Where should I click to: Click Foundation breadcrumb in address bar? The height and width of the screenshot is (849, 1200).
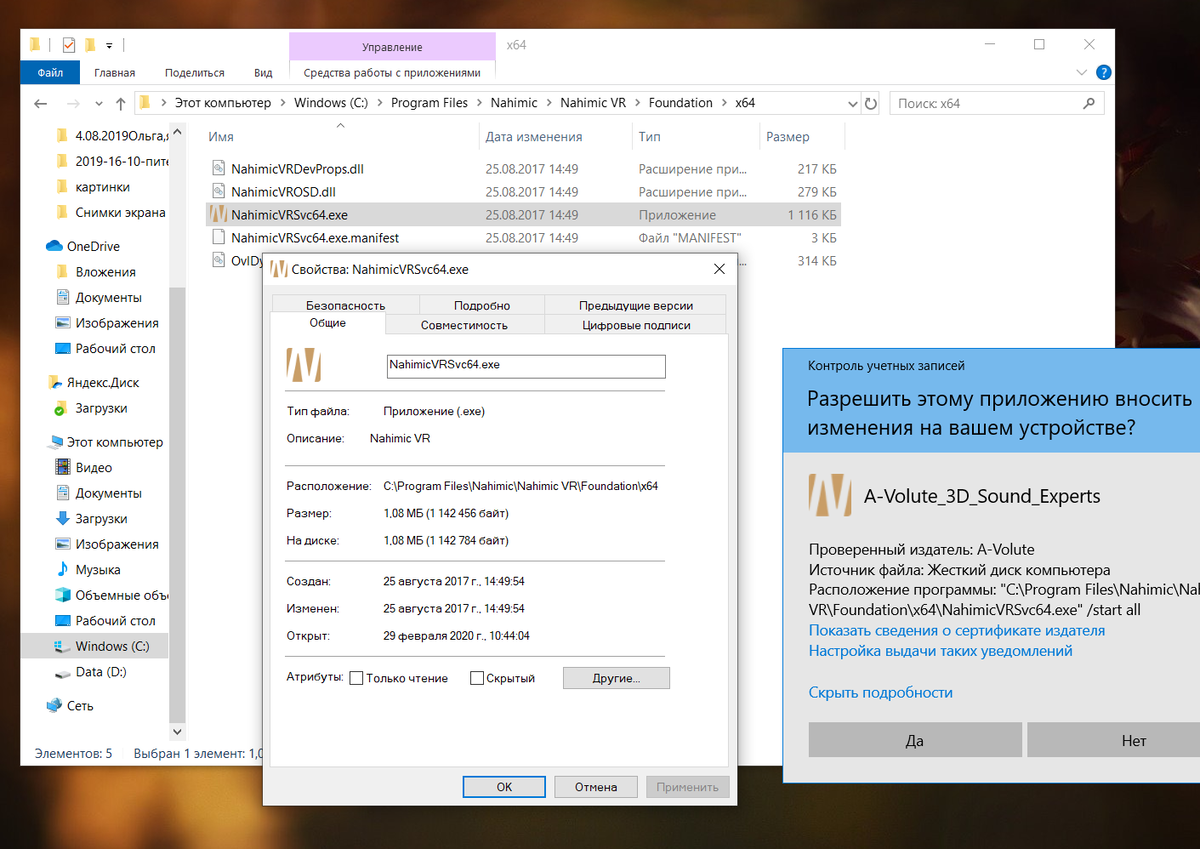(680, 103)
